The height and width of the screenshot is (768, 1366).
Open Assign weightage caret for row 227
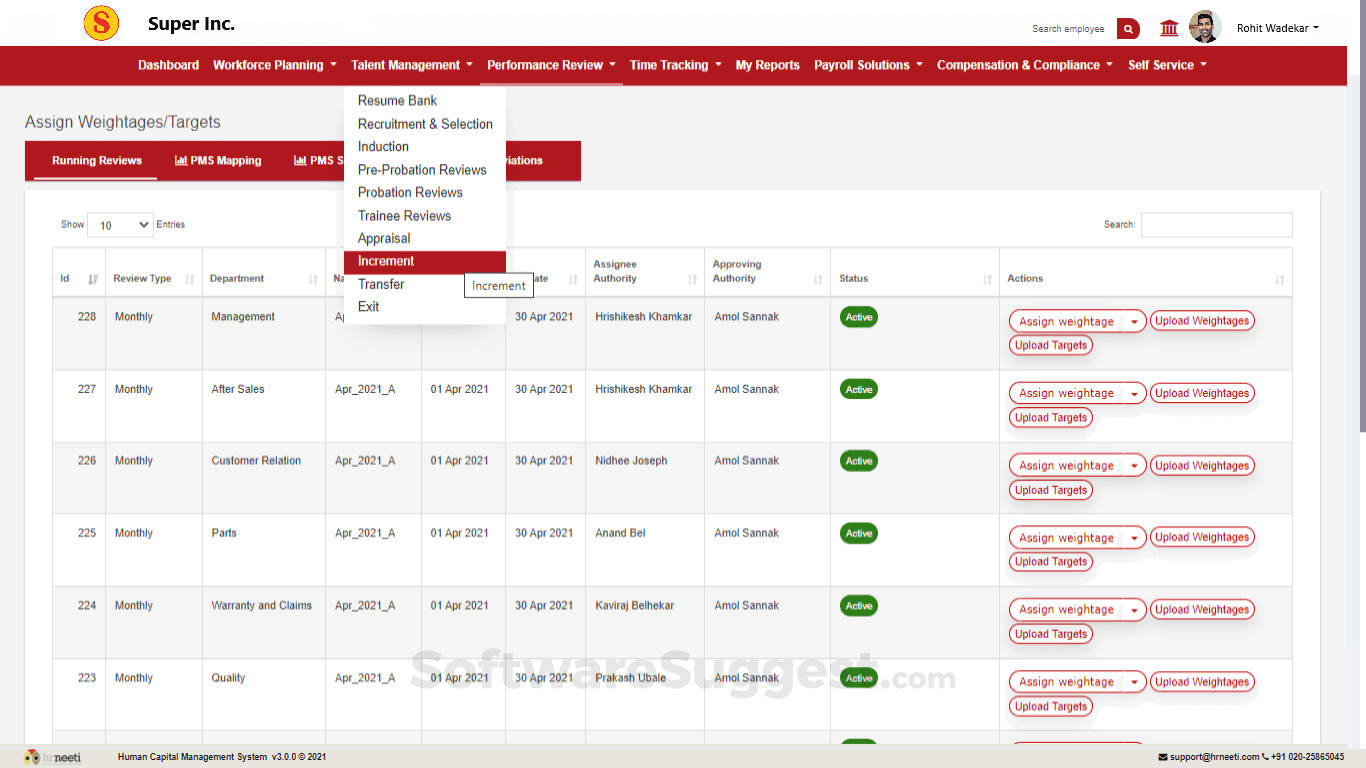[x=1134, y=393]
